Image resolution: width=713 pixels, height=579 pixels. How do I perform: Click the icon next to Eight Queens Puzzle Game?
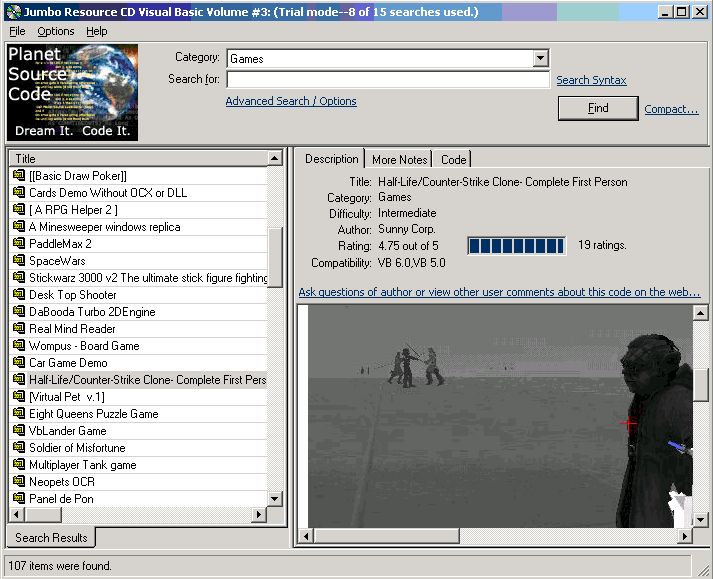coord(19,413)
